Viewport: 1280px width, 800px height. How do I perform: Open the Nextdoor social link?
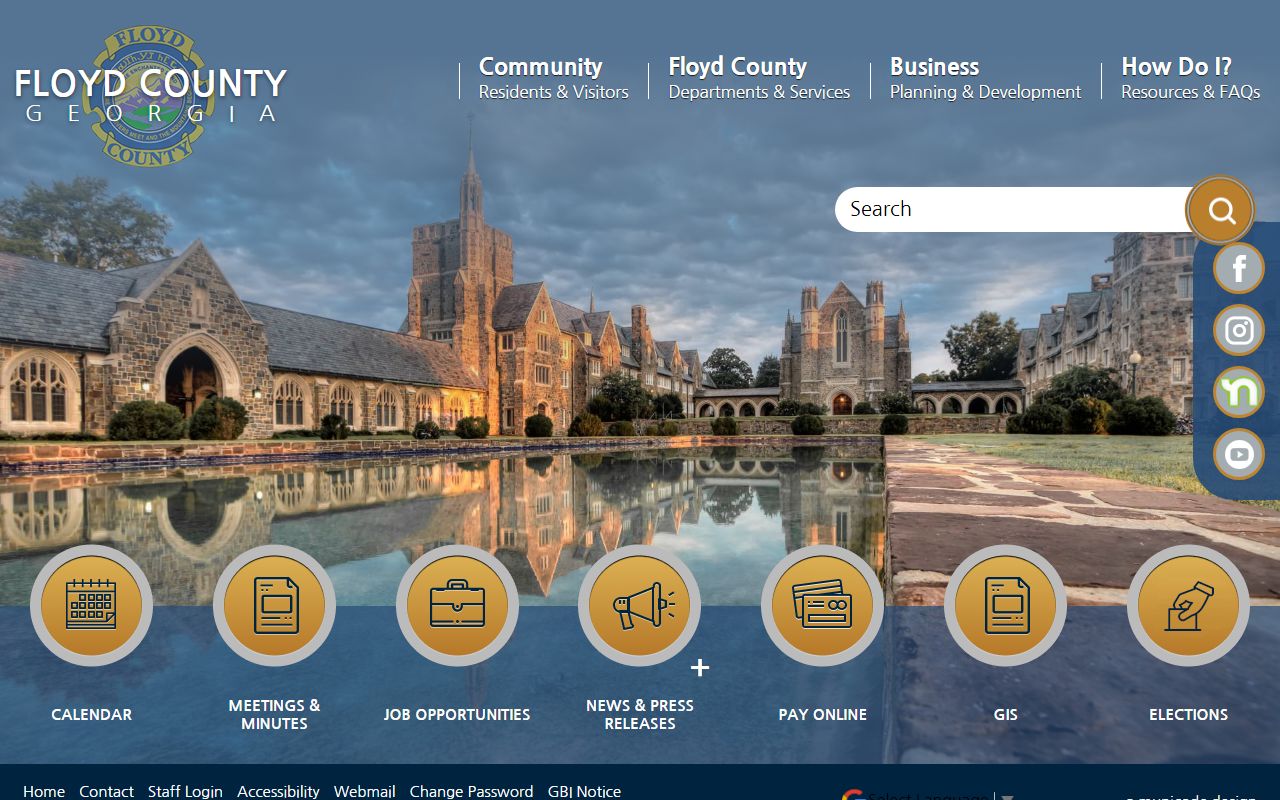pyautogui.click(x=1239, y=392)
